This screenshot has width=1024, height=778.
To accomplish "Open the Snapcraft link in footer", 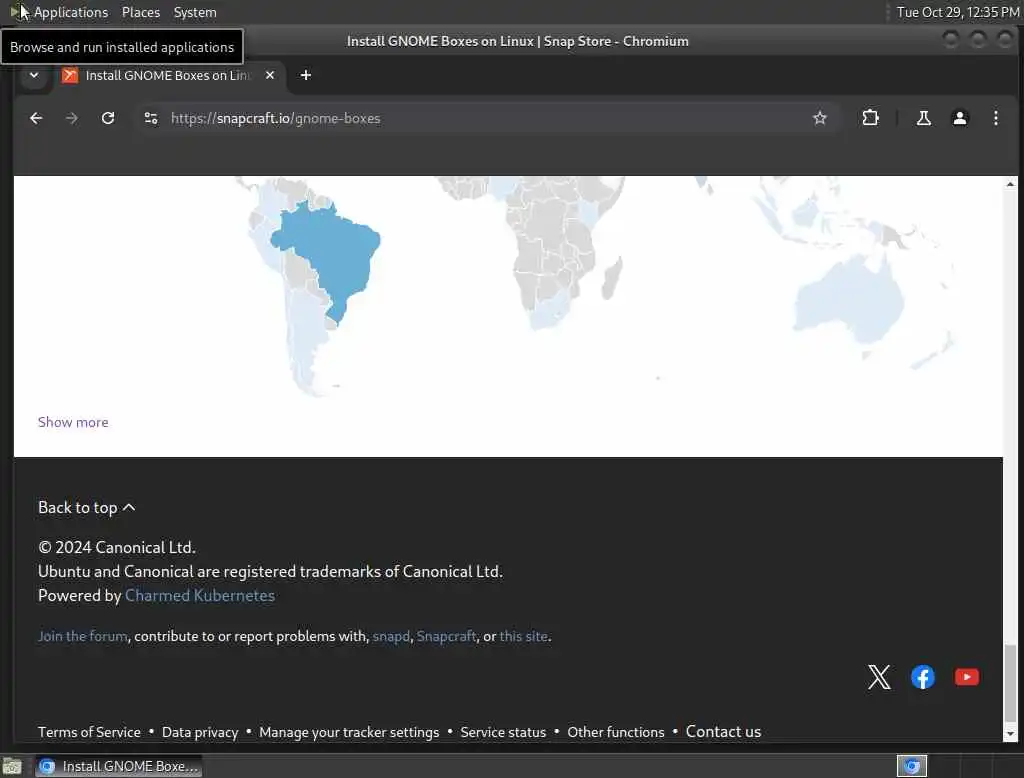I will pyautogui.click(x=447, y=636).
